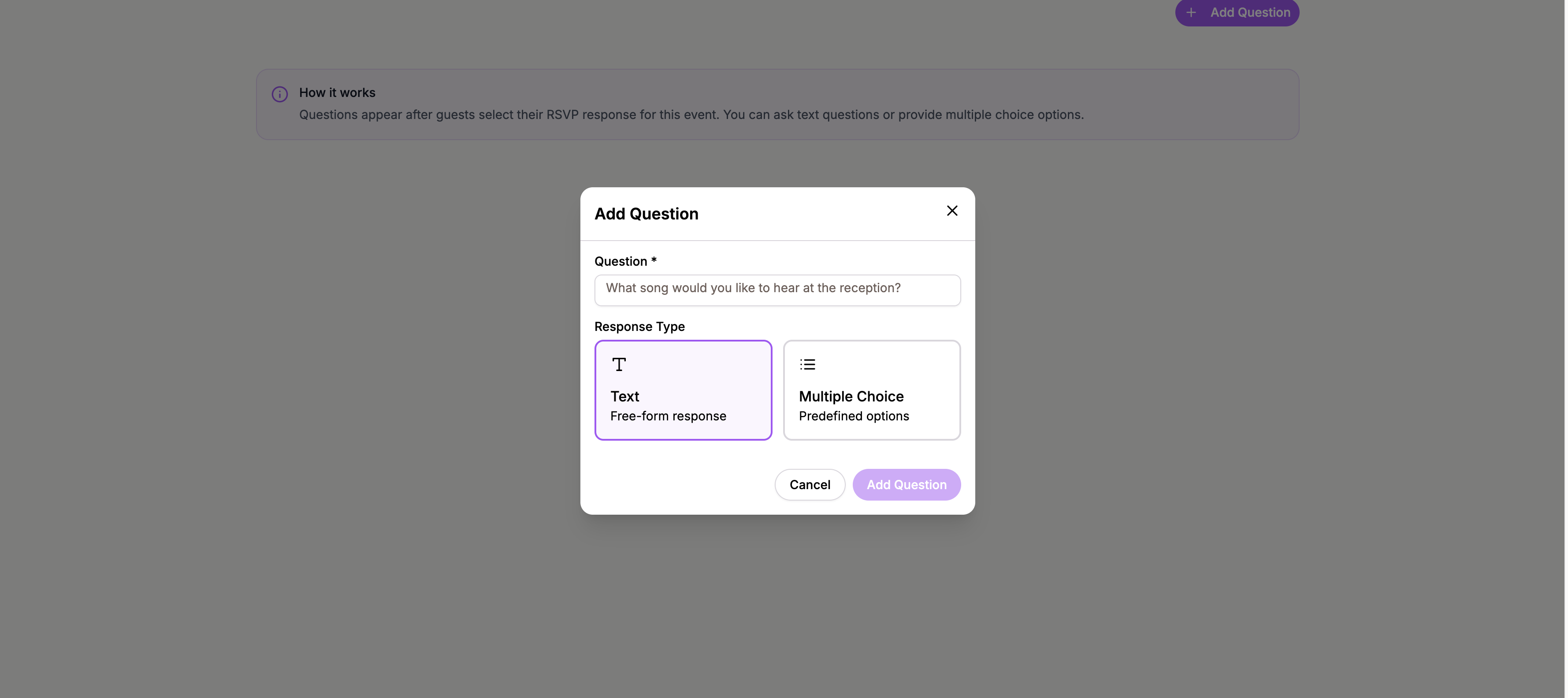Image resolution: width=1568 pixels, height=698 pixels.
Task: Click the plus icon on the Add Question button
Action: tap(1191, 12)
